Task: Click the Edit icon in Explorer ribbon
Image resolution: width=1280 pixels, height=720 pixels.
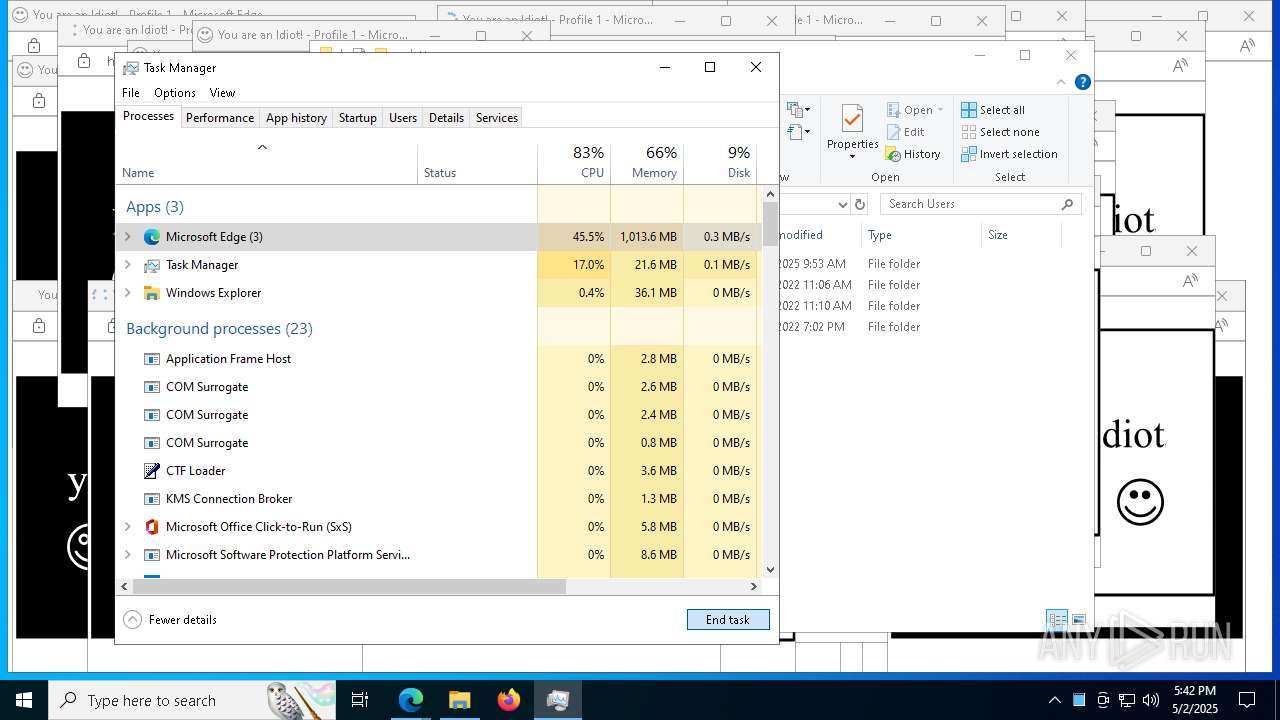Action: coord(894,132)
